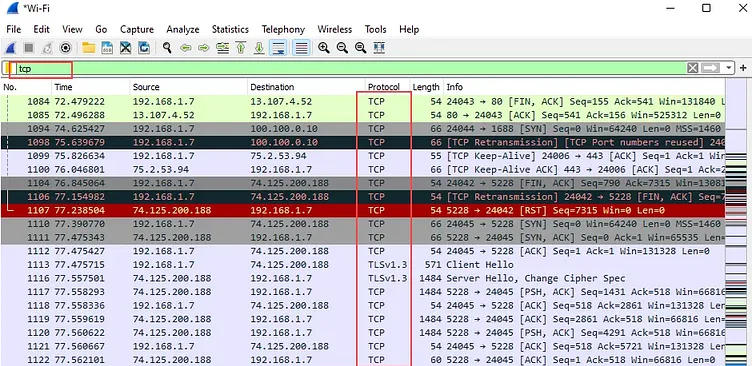Viewport: 752px width, 366px height.
Task: Sort by the Length column header
Action: (426, 87)
